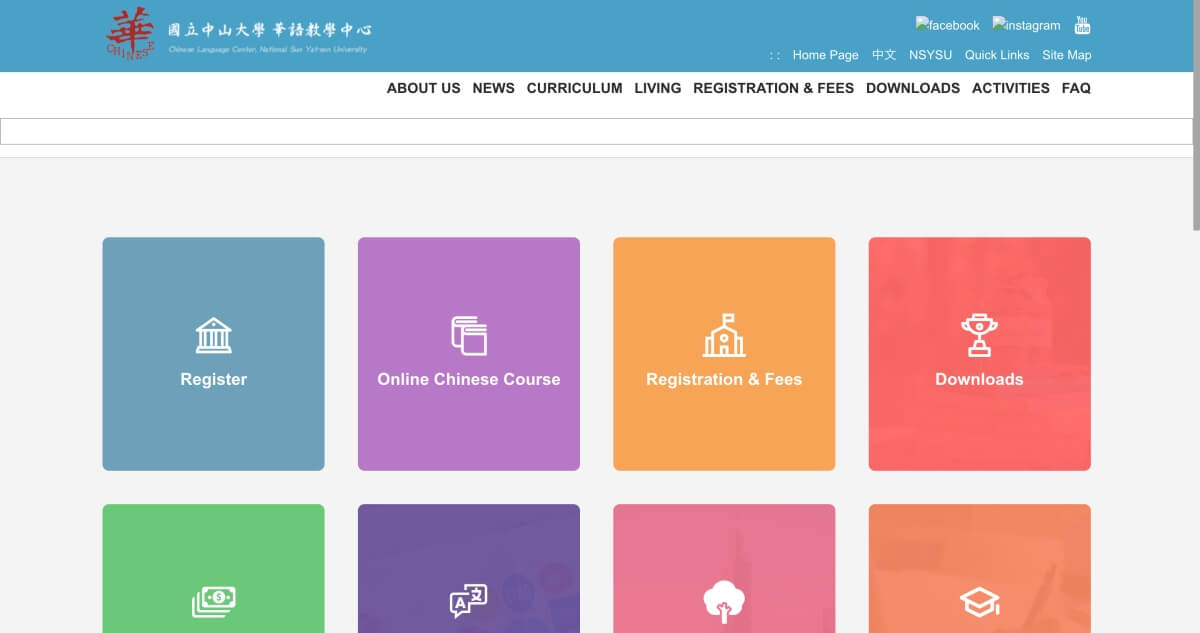This screenshot has width=1200, height=633.
Task: Click the school building icon on orange tile
Action: (x=724, y=336)
